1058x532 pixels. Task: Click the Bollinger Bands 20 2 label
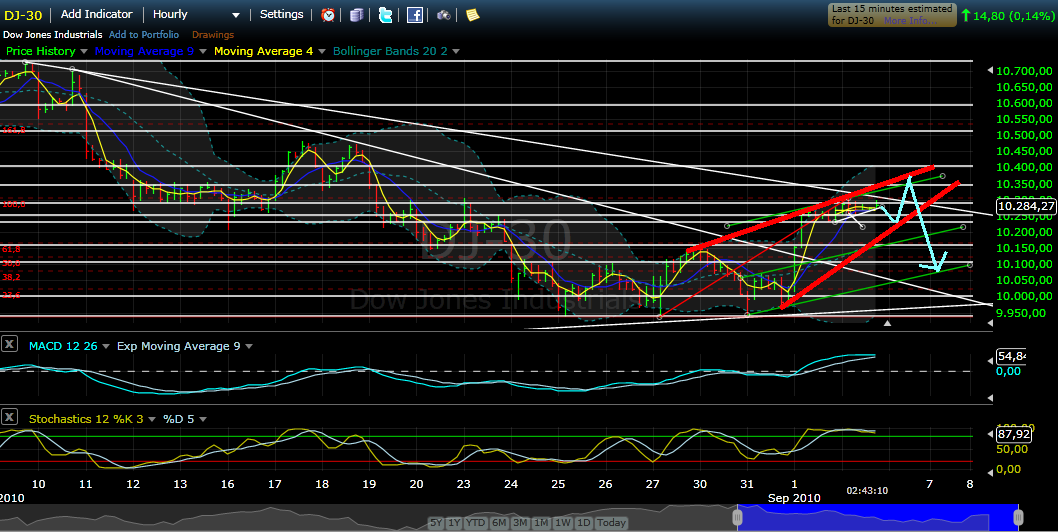tap(390, 51)
